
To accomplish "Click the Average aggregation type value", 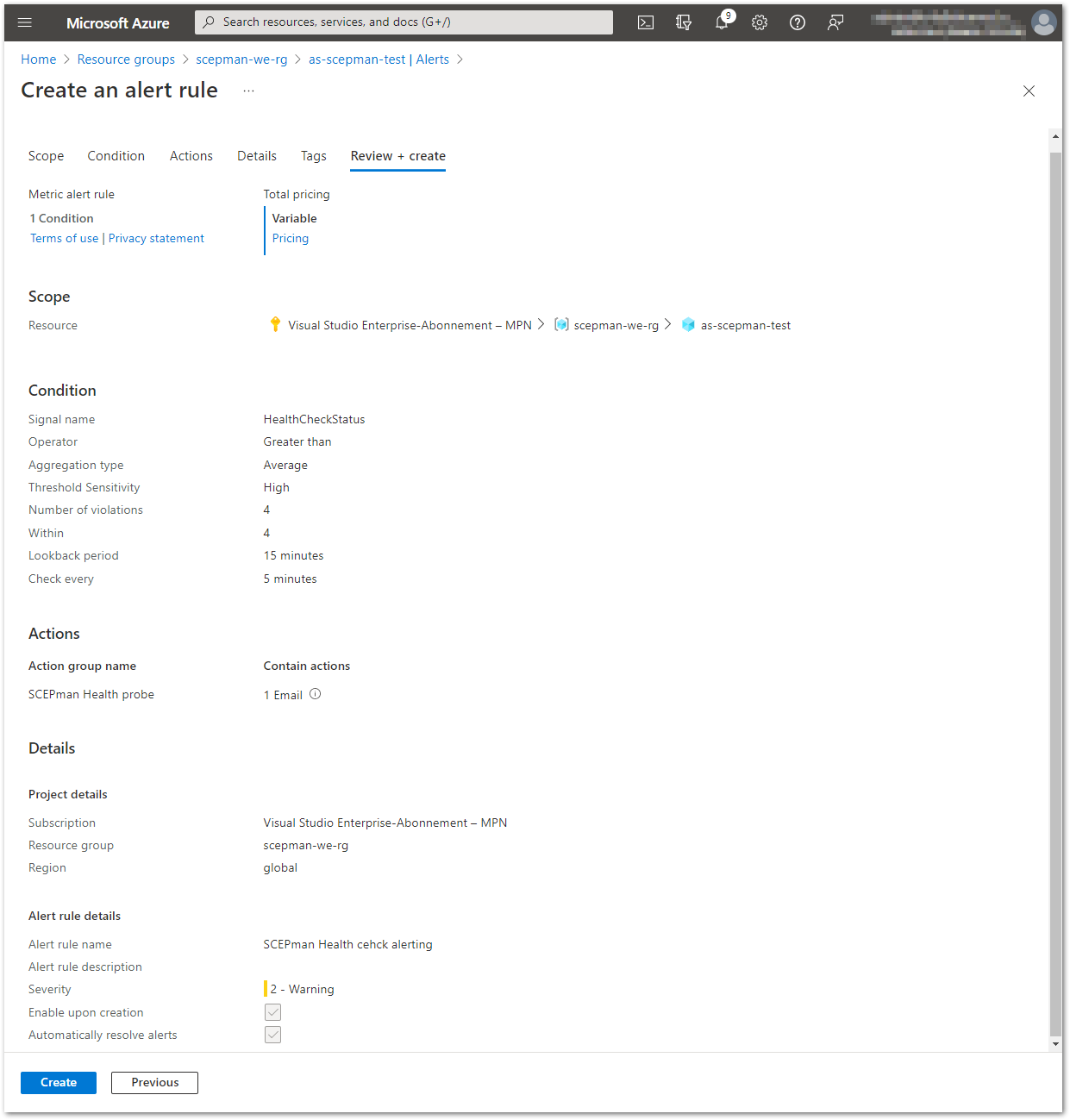I will 285,466.
